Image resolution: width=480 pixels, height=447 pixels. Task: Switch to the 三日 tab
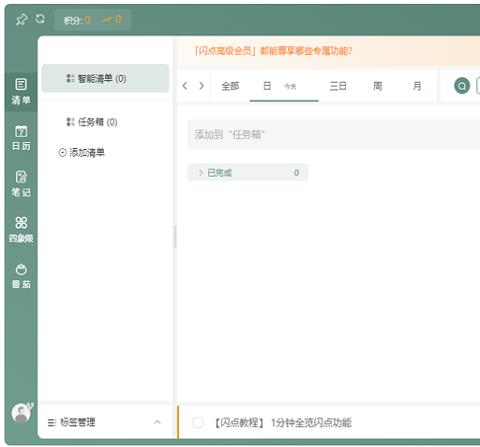point(338,86)
